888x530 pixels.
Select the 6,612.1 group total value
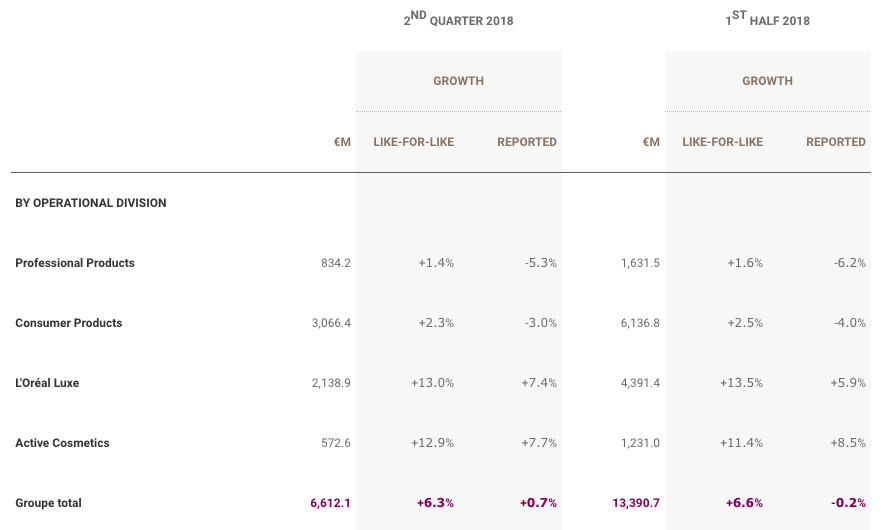click(x=330, y=503)
